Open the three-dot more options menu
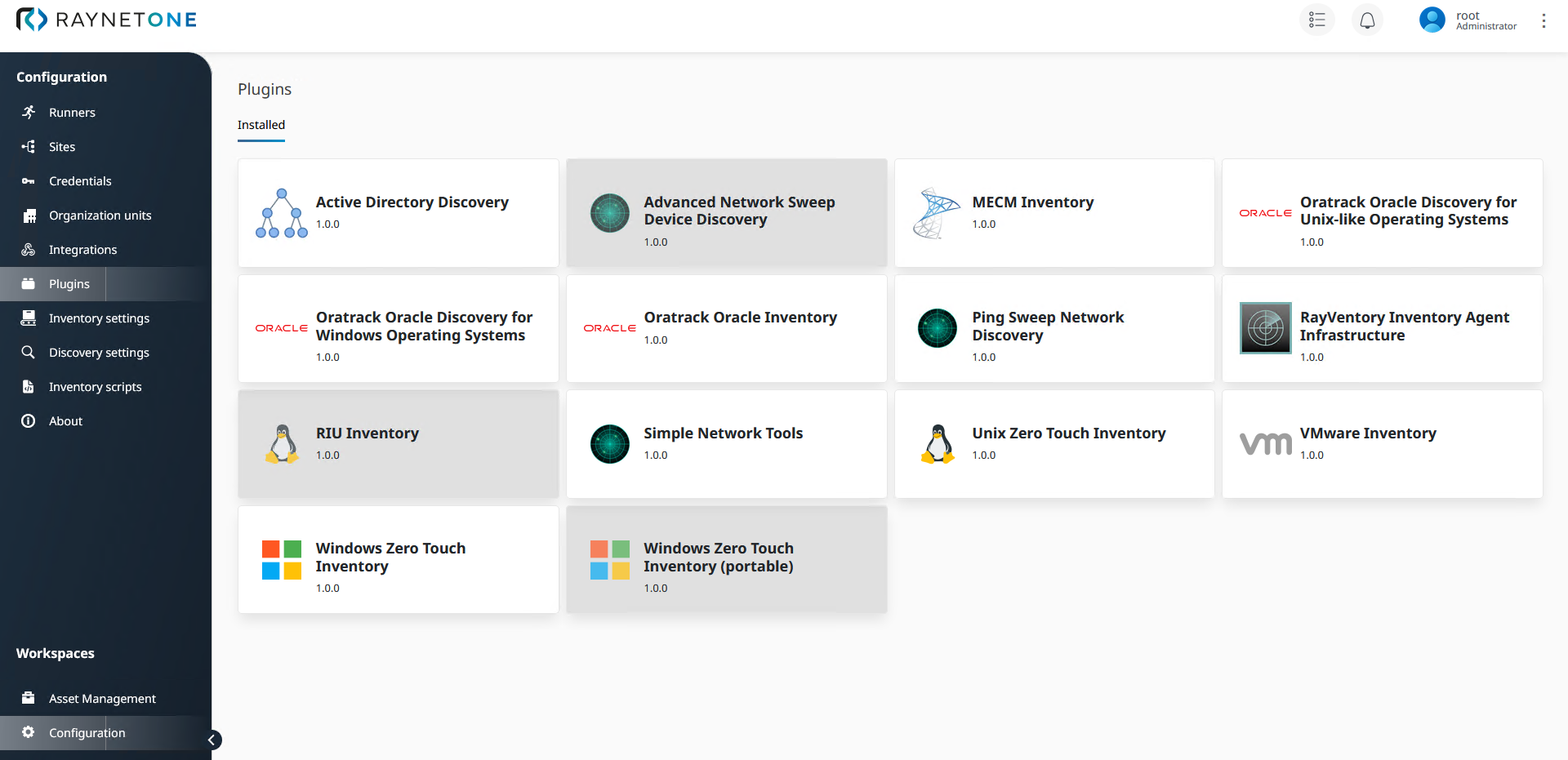 [x=1543, y=20]
